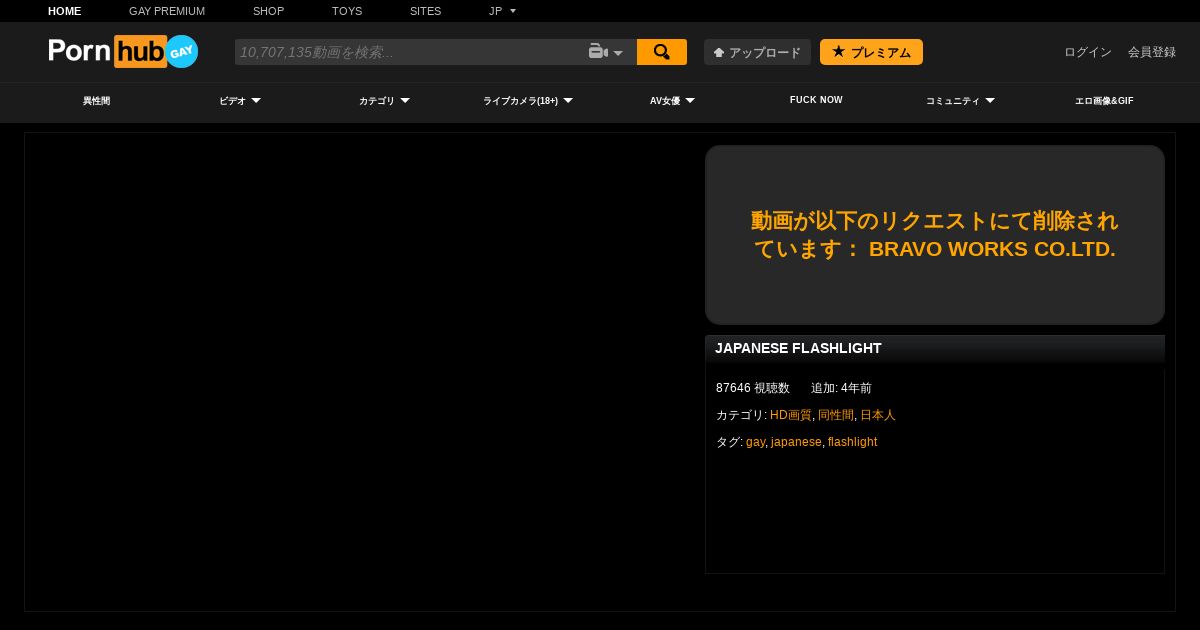Click the アップロード button

757,52
